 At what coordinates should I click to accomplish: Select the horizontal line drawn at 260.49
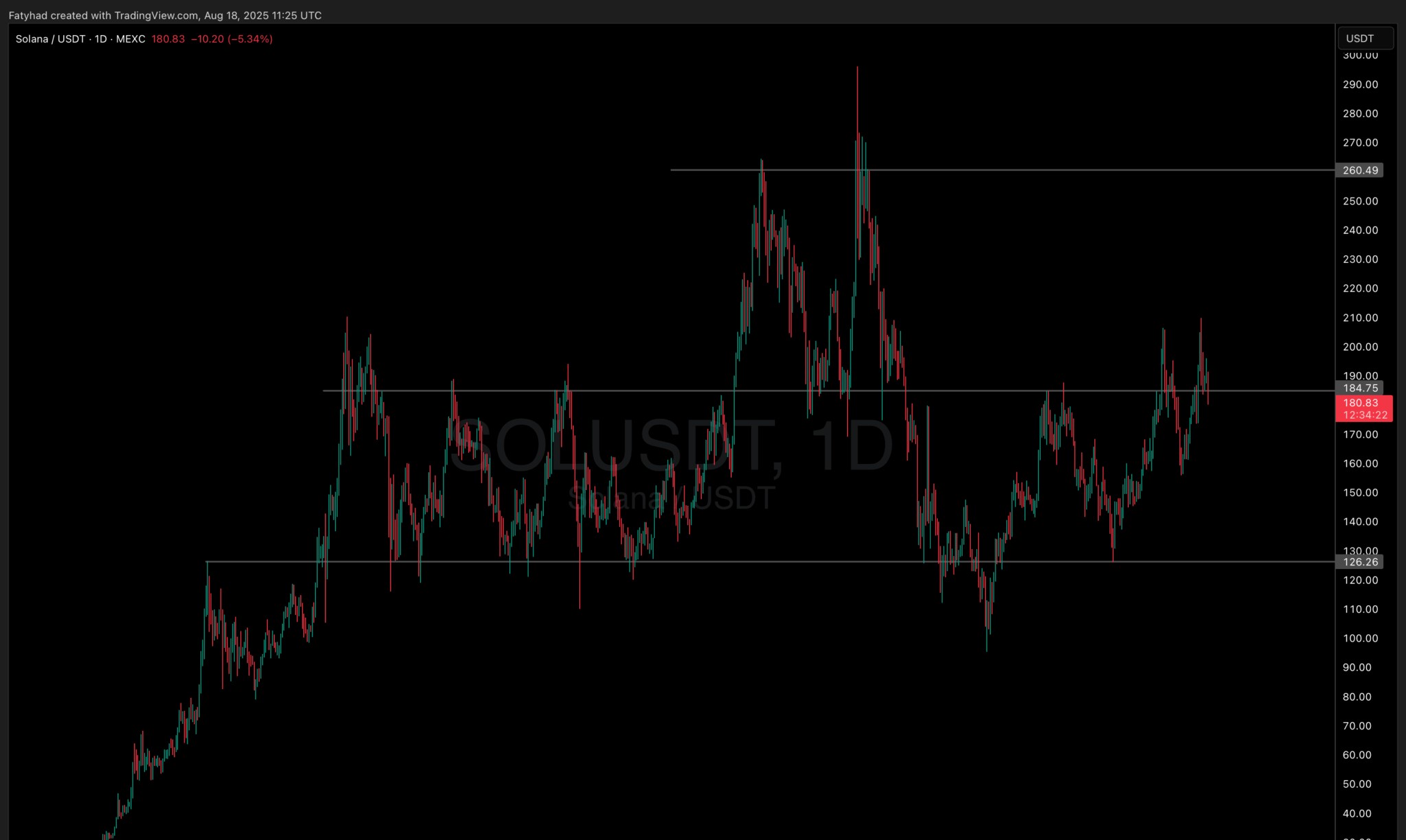pos(1002,170)
